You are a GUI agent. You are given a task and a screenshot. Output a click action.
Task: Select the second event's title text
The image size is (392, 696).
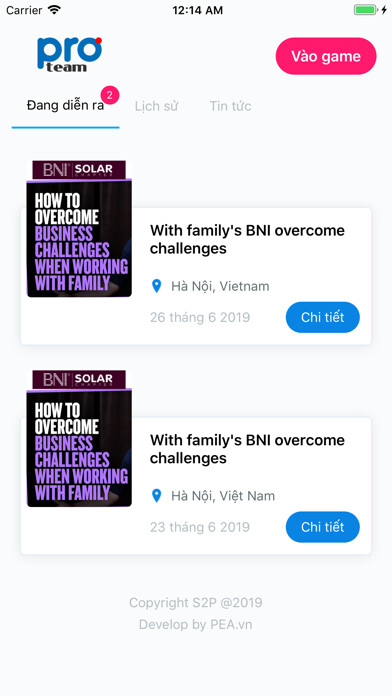pos(247,449)
